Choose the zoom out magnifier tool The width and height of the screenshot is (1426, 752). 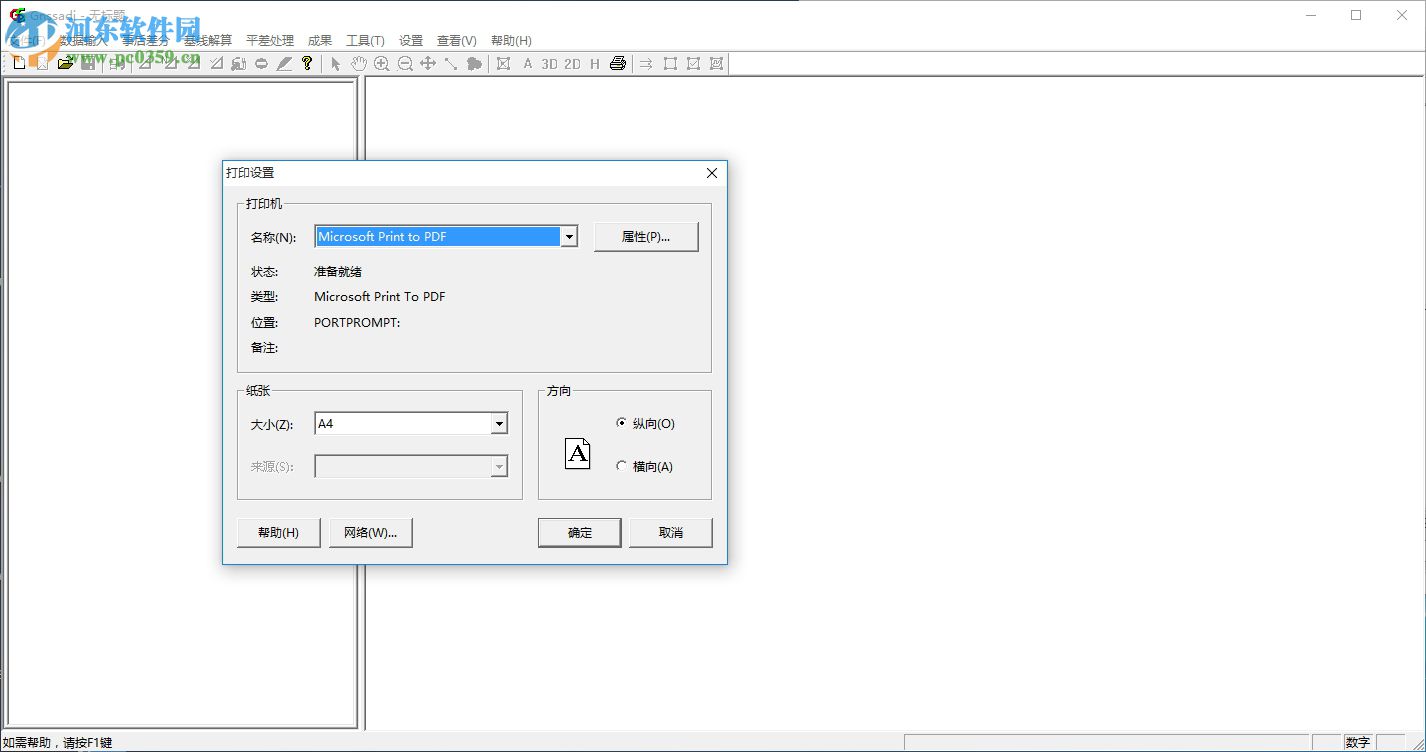(x=405, y=63)
